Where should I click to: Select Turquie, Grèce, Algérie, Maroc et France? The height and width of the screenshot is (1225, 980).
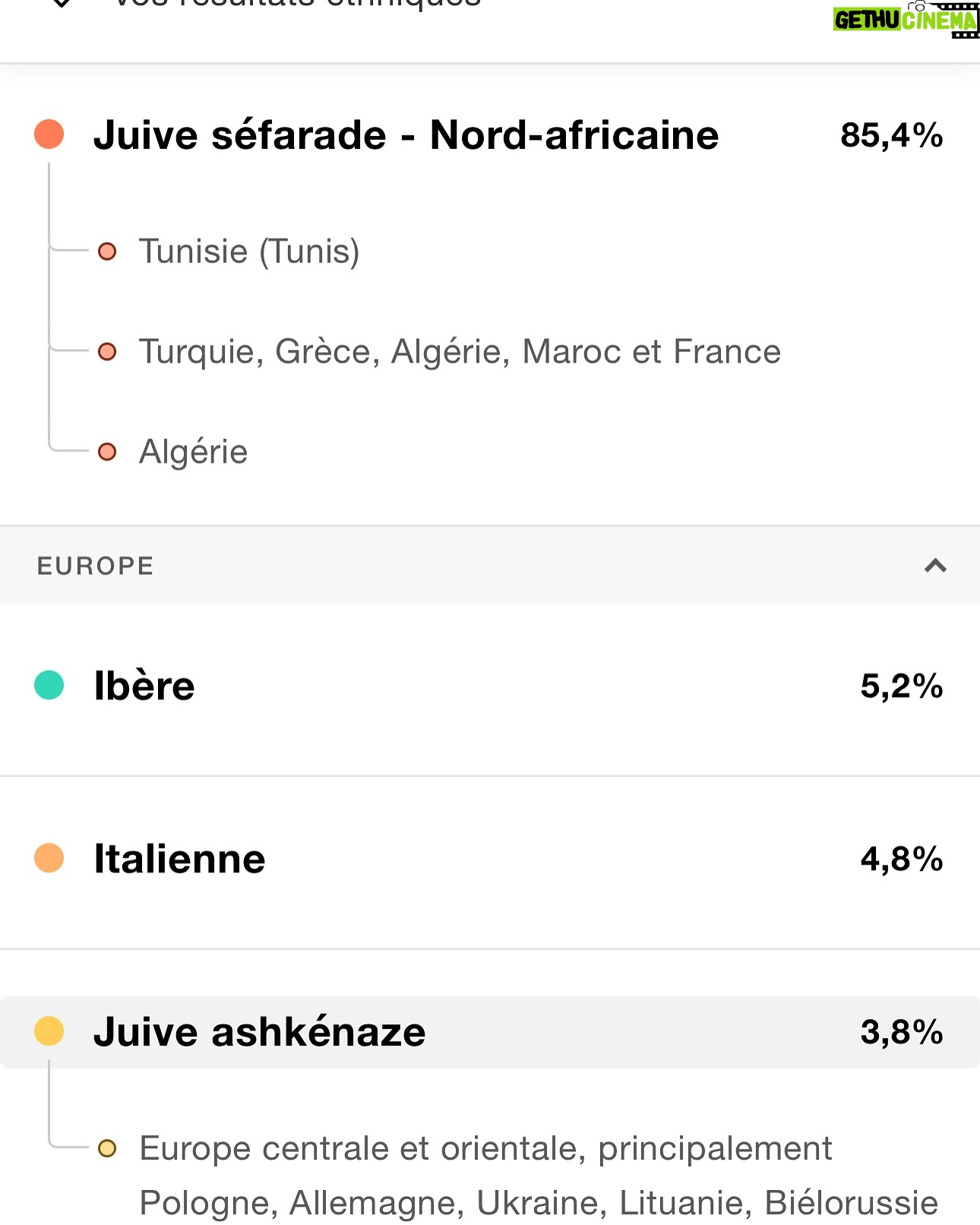[460, 352]
